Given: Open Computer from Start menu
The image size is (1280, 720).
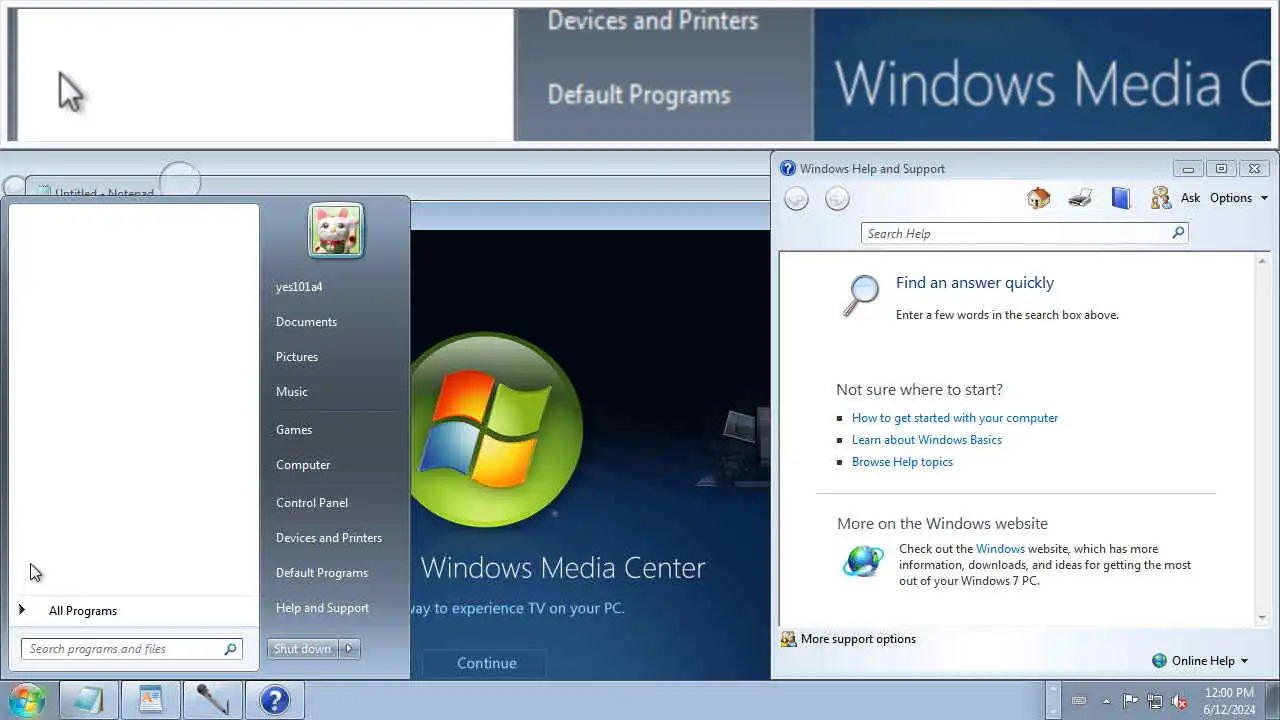Looking at the screenshot, I should (303, 465).
